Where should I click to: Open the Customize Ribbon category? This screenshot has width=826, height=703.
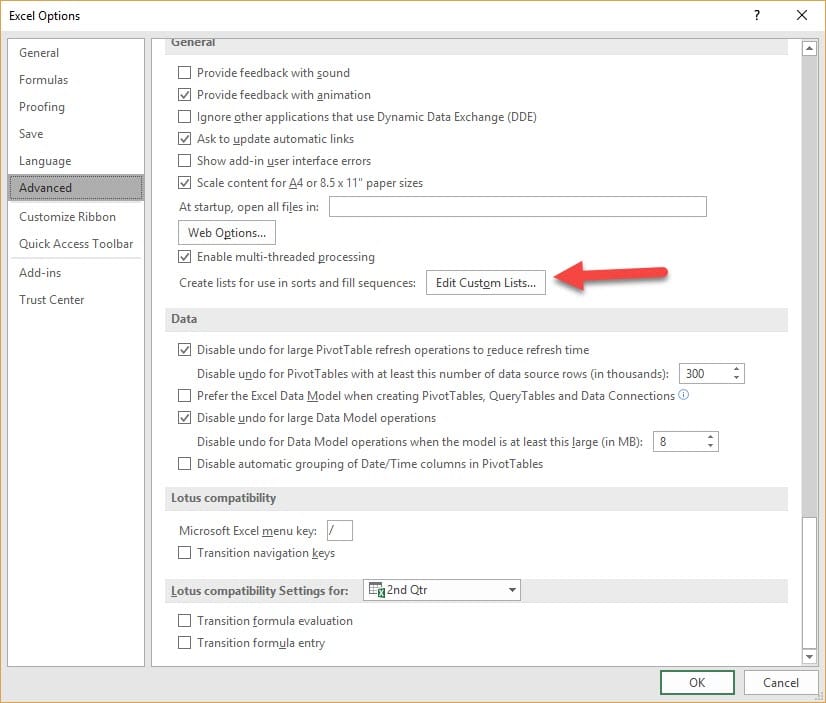click(67, 217)
